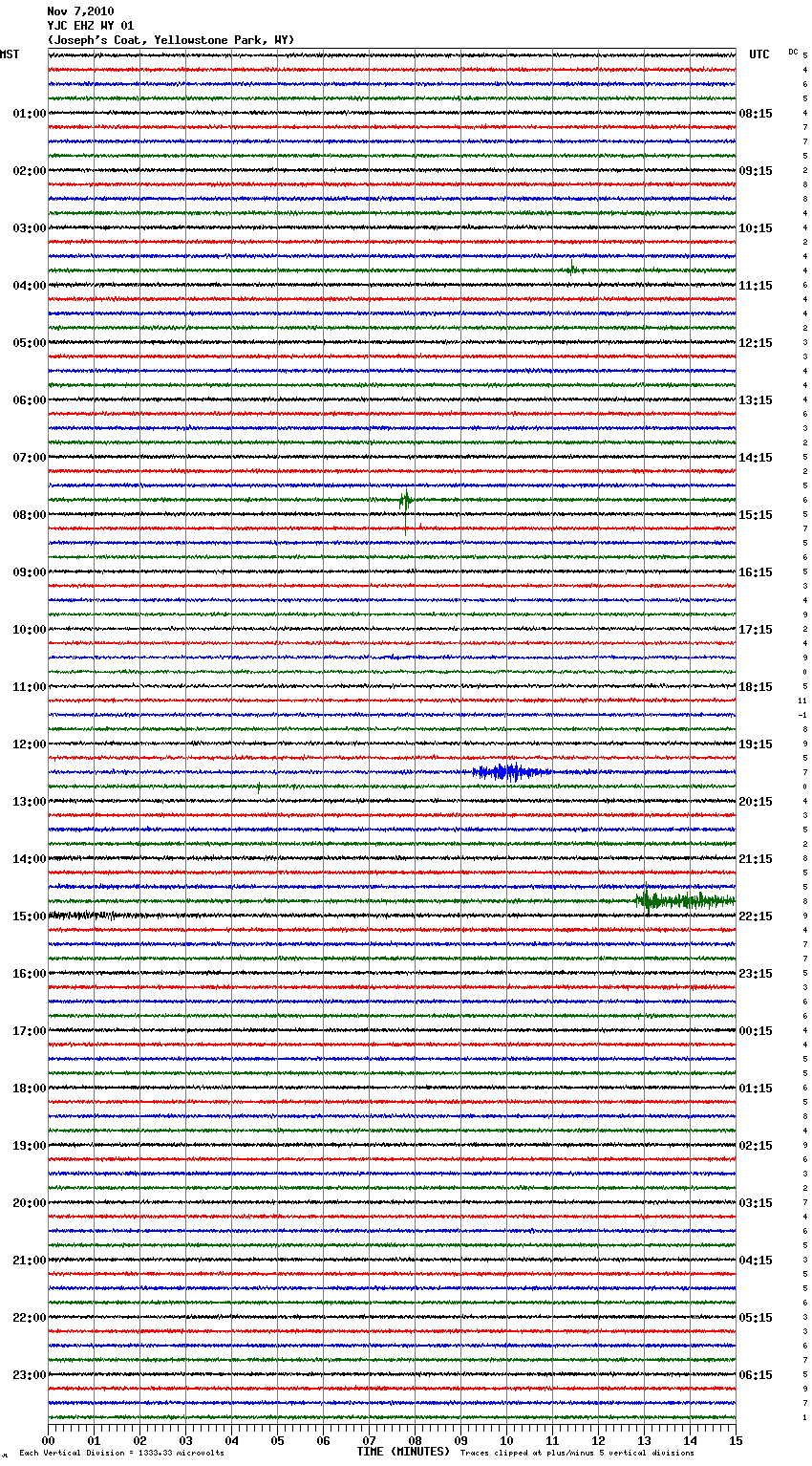
Task: Select the 16:00 MST time label
Action: pos(30,974)
